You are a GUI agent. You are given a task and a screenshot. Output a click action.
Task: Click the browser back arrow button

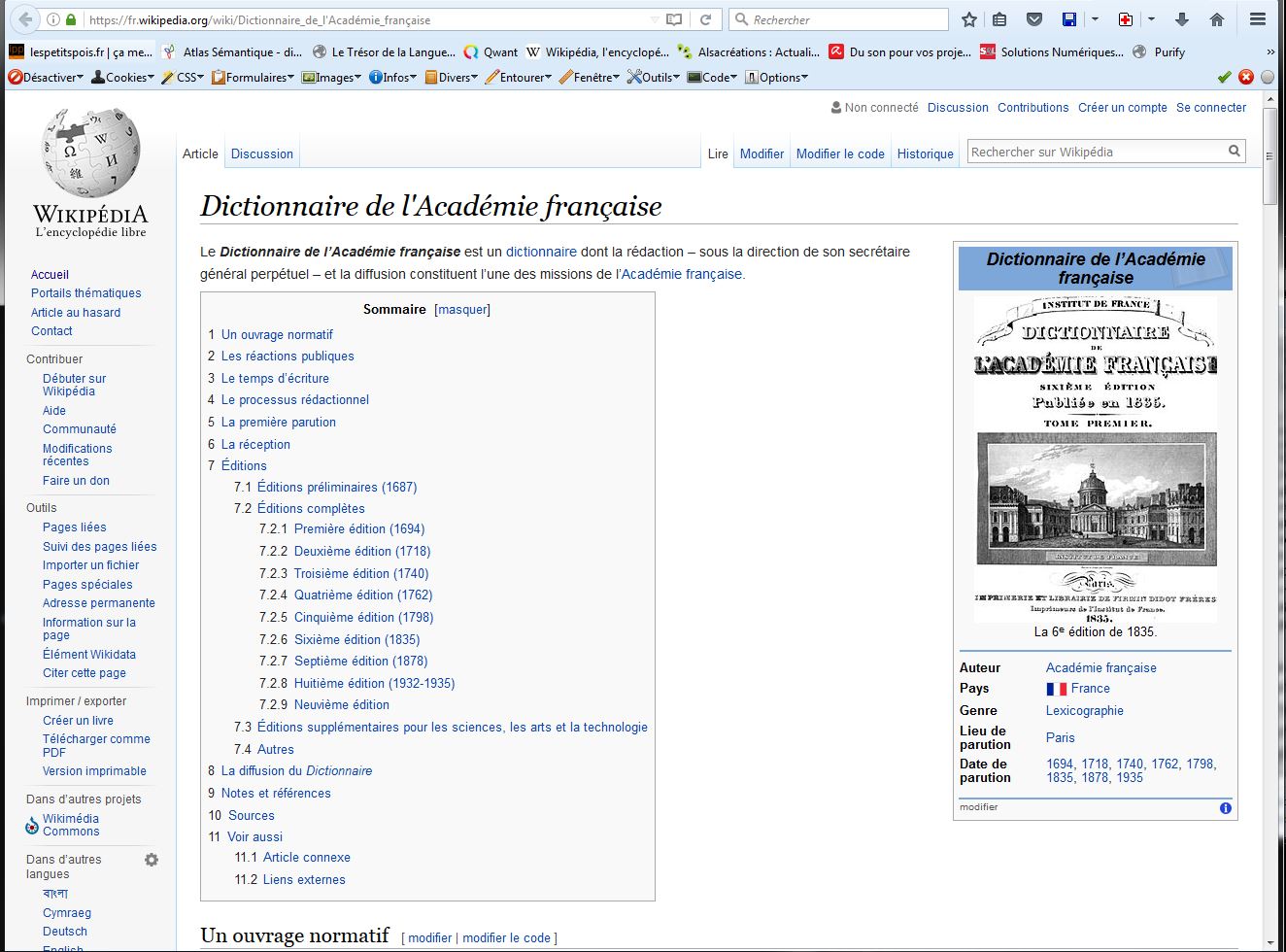(x=24, y=19)
